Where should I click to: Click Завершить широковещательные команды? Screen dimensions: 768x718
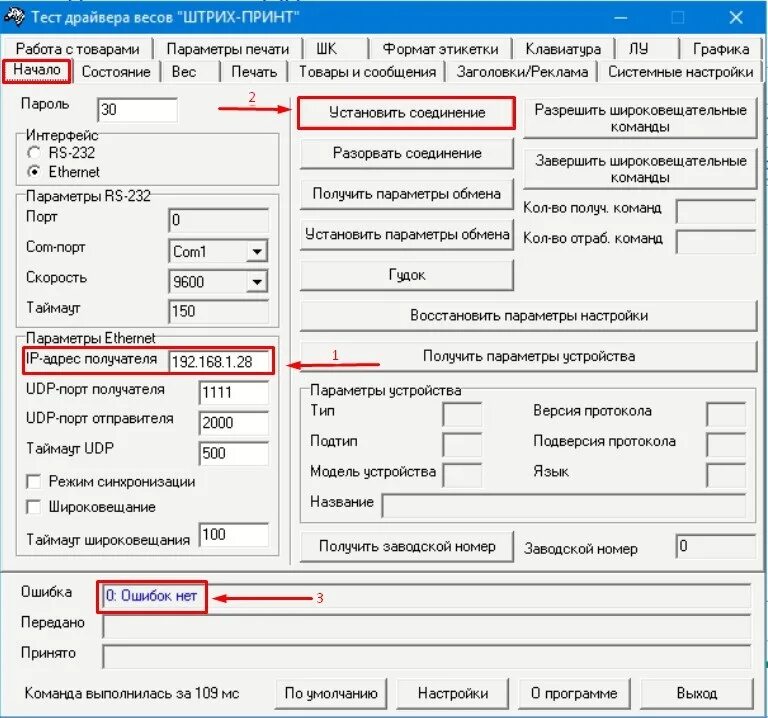click(640, 169)
